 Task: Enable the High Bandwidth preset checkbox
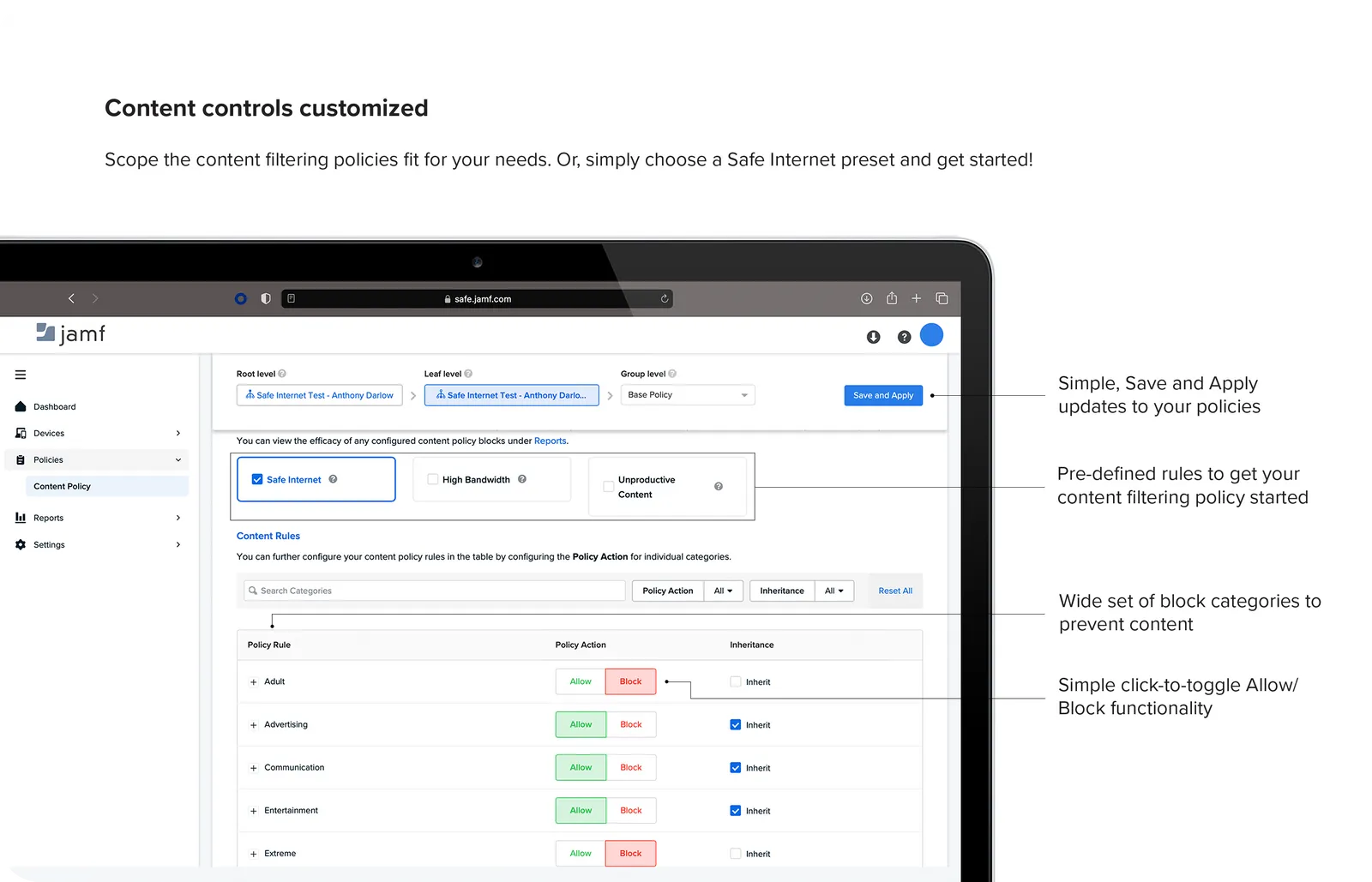pos(433,479)
